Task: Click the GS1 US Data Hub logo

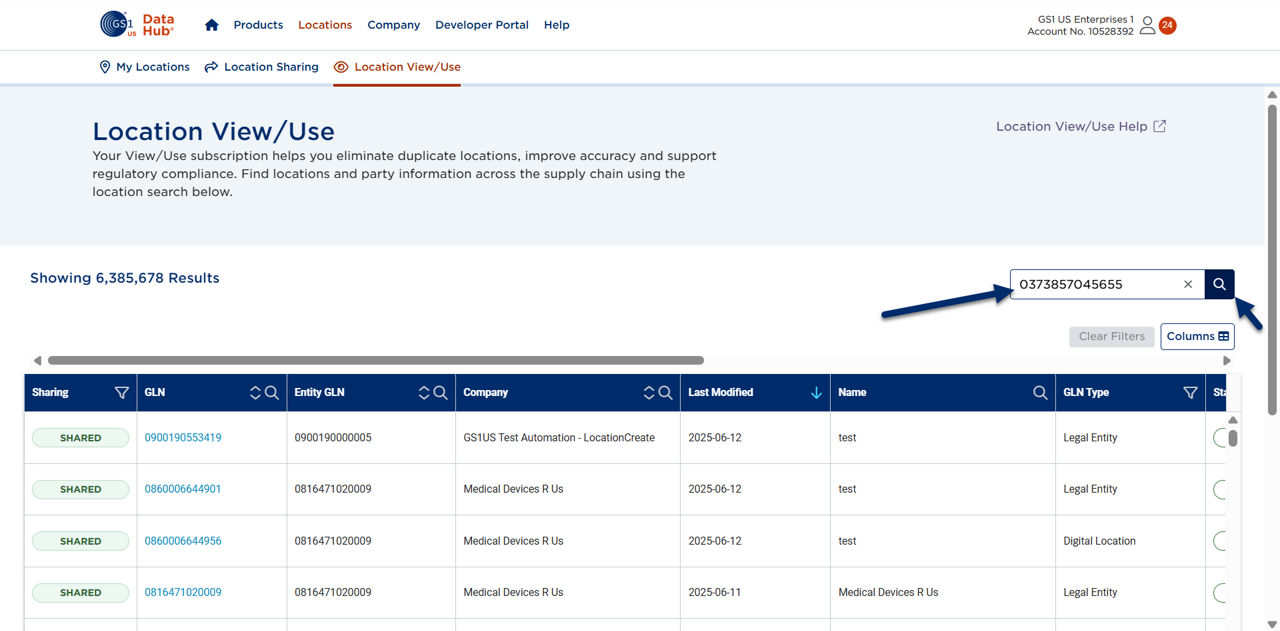Action: (137, 24)
